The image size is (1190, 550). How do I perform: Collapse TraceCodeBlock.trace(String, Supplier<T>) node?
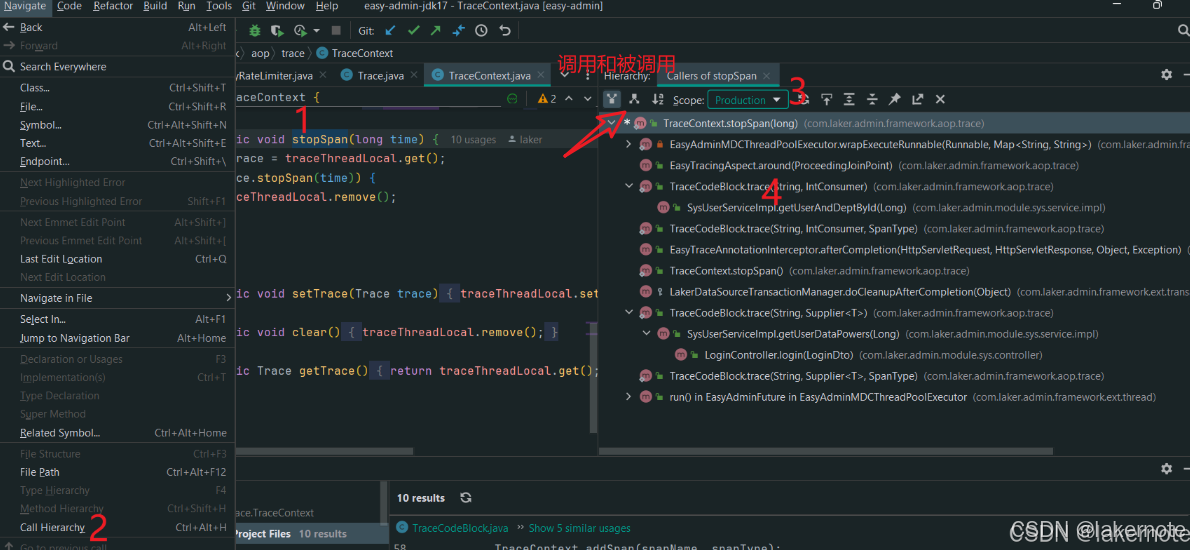coord(628,313)
